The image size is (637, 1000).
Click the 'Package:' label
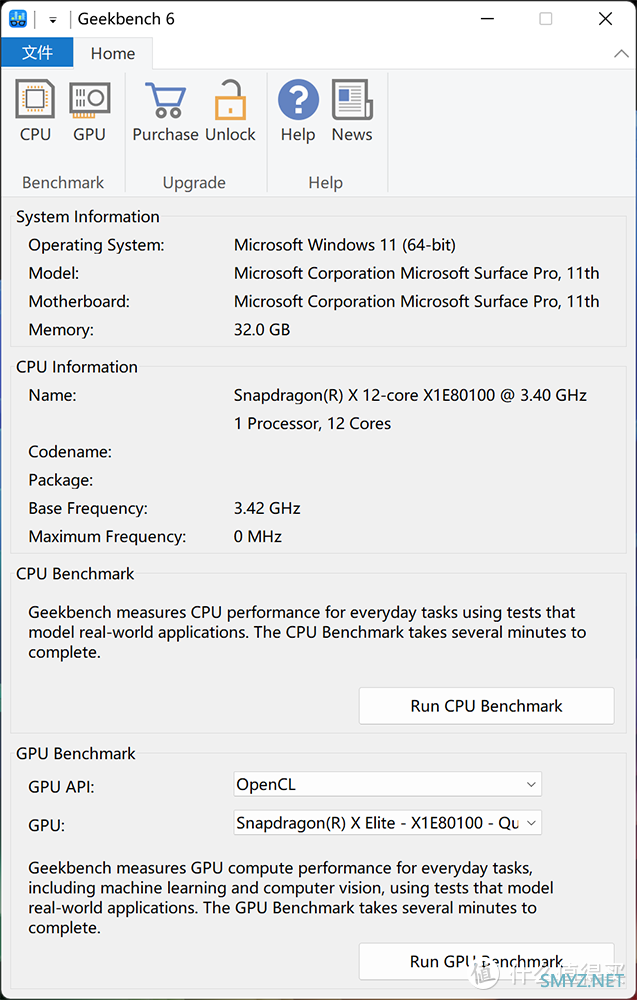pos(61,480)
